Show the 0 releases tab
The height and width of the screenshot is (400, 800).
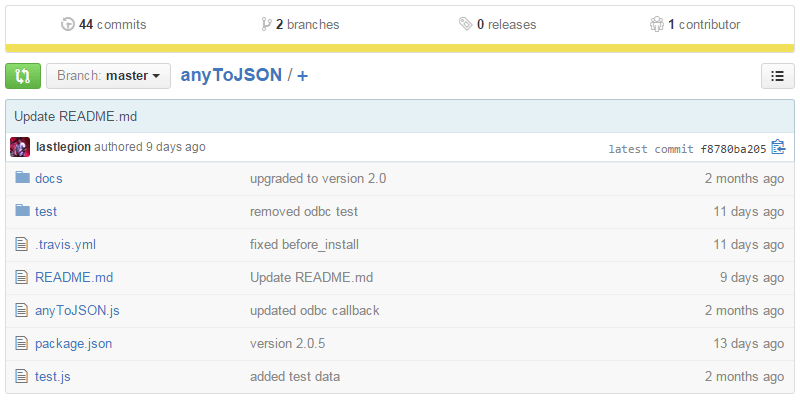[x=498, y=24]
